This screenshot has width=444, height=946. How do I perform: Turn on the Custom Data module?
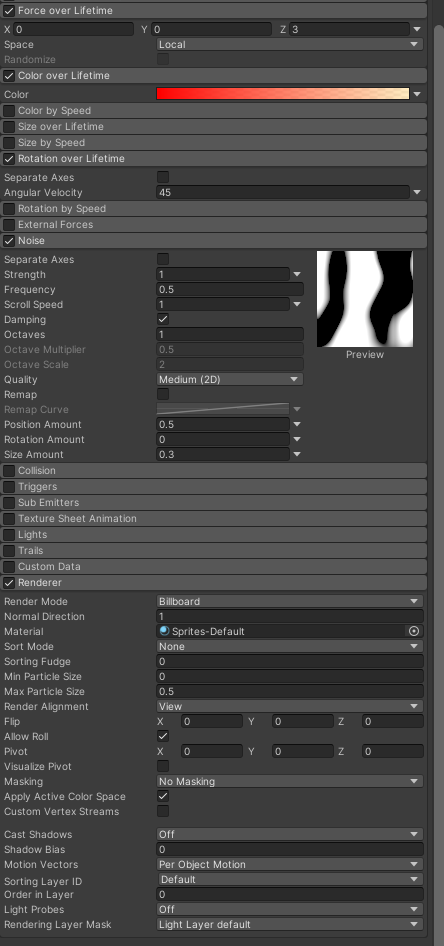[x=9, y=567]
